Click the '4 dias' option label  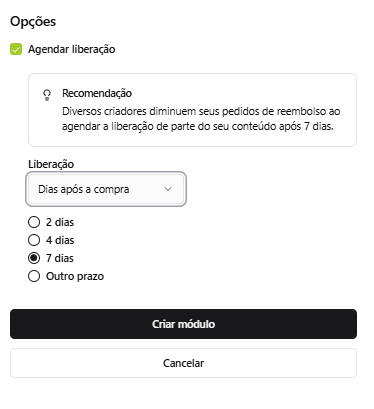point(60,240)
